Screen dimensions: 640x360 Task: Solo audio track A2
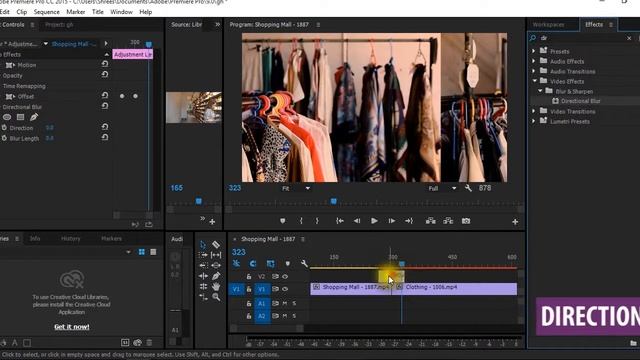pyautogui.click(x=294, y=316)
